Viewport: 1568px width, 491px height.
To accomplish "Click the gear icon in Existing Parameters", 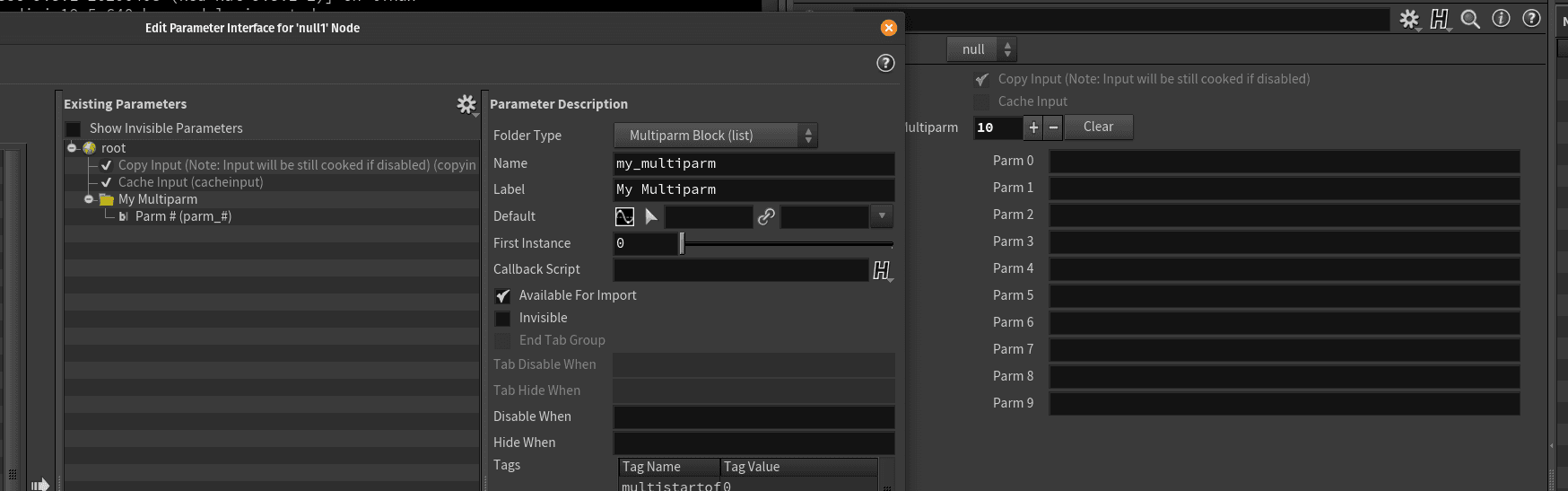I will point(466,104).
